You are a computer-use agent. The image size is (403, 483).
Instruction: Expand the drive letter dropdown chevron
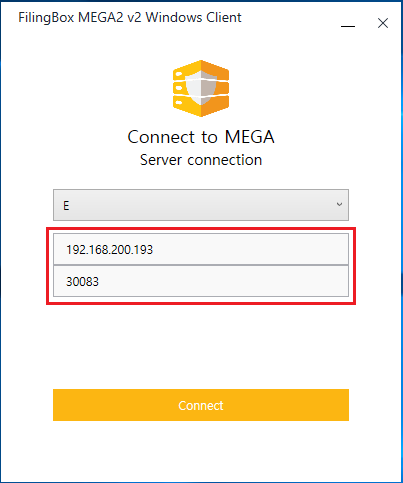(339, 204)
